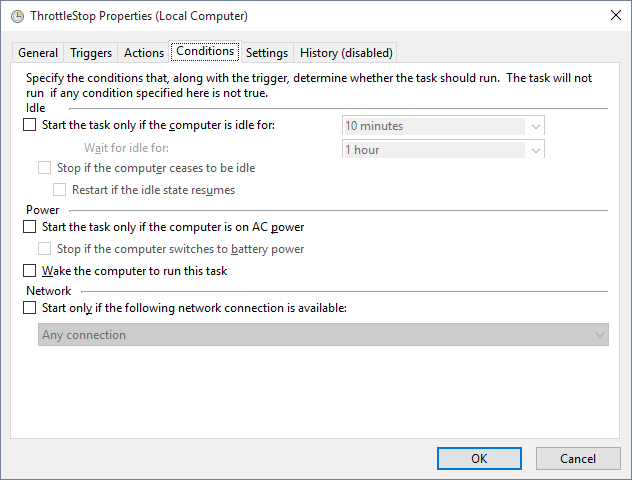This screenshot has height=480, width=632.
Task: View the History (disabled) tab
Action: click(346, 53)
